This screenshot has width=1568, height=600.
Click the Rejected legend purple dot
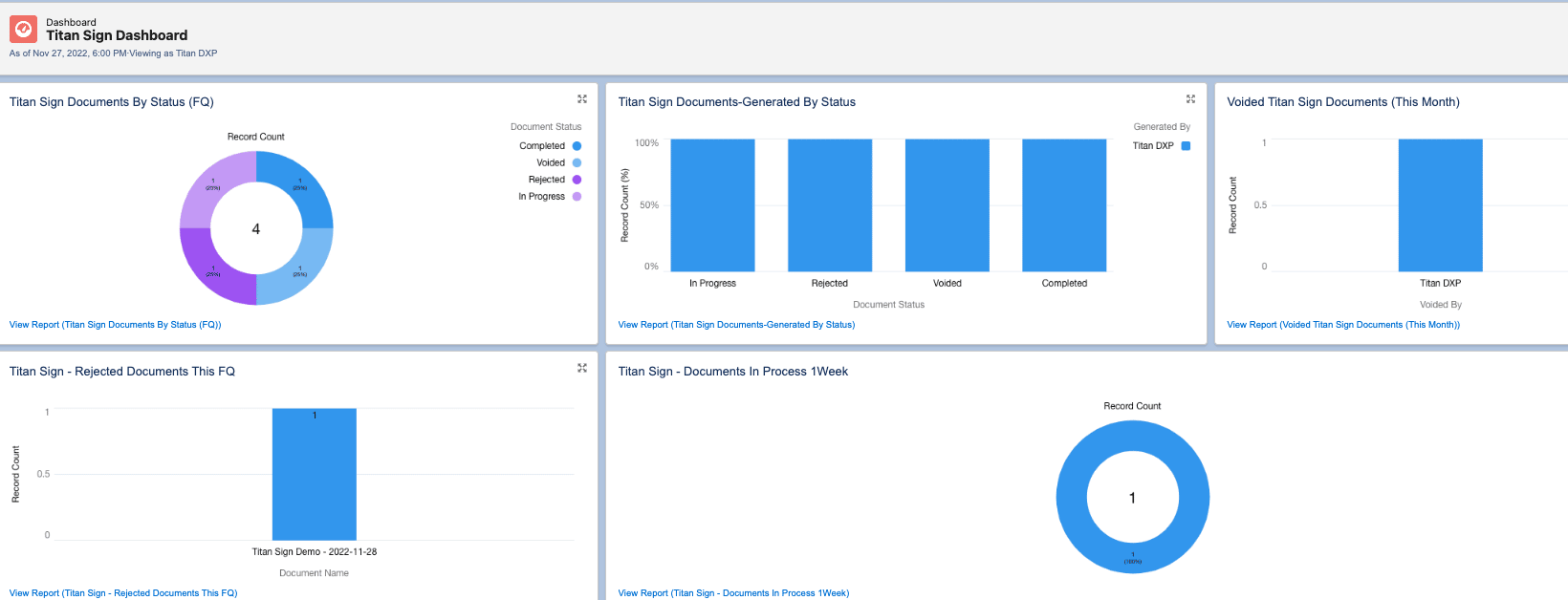tap(577, 180)
